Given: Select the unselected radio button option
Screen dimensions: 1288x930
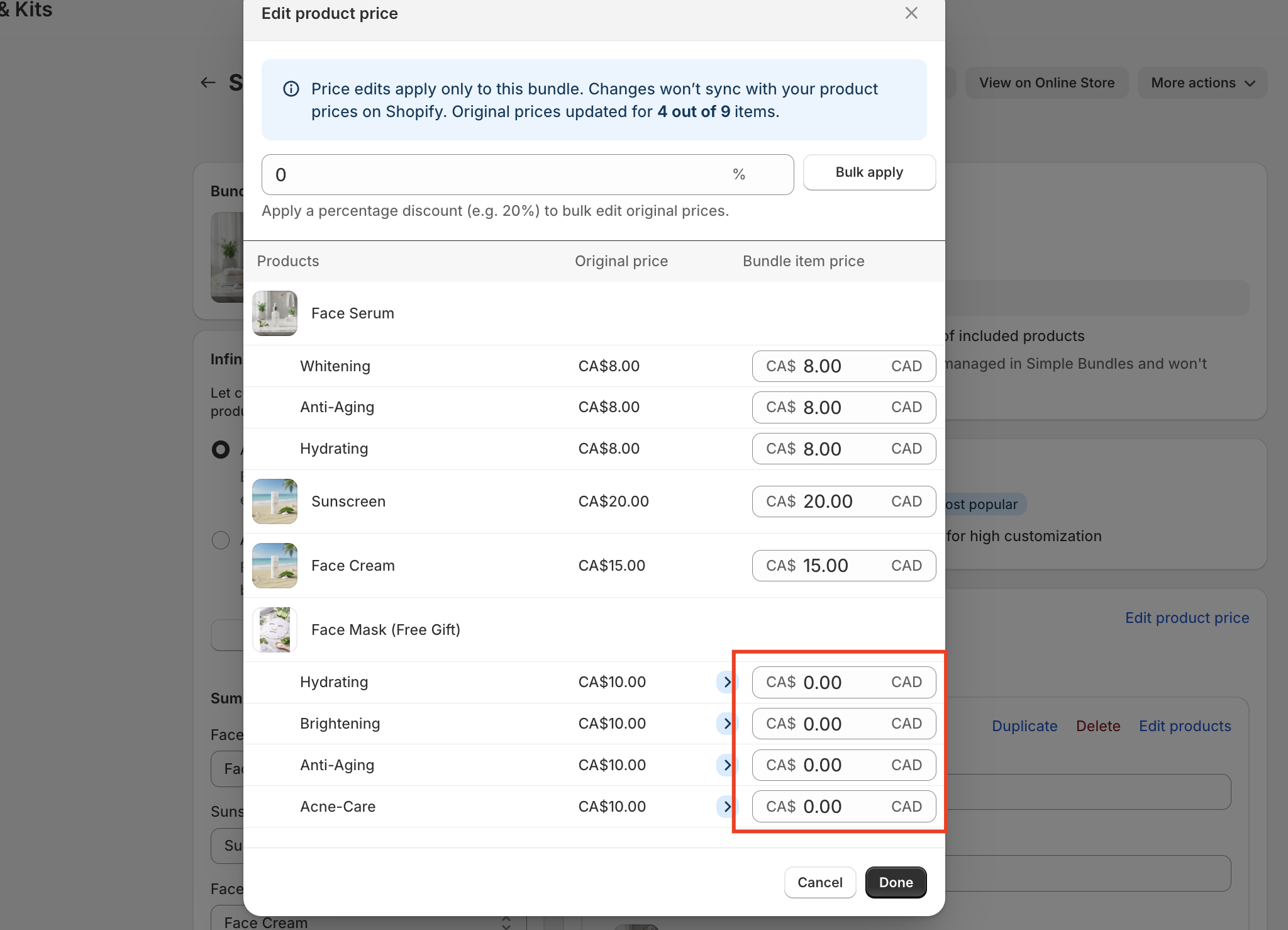Looking at the screenshot, I should (221, 540).
